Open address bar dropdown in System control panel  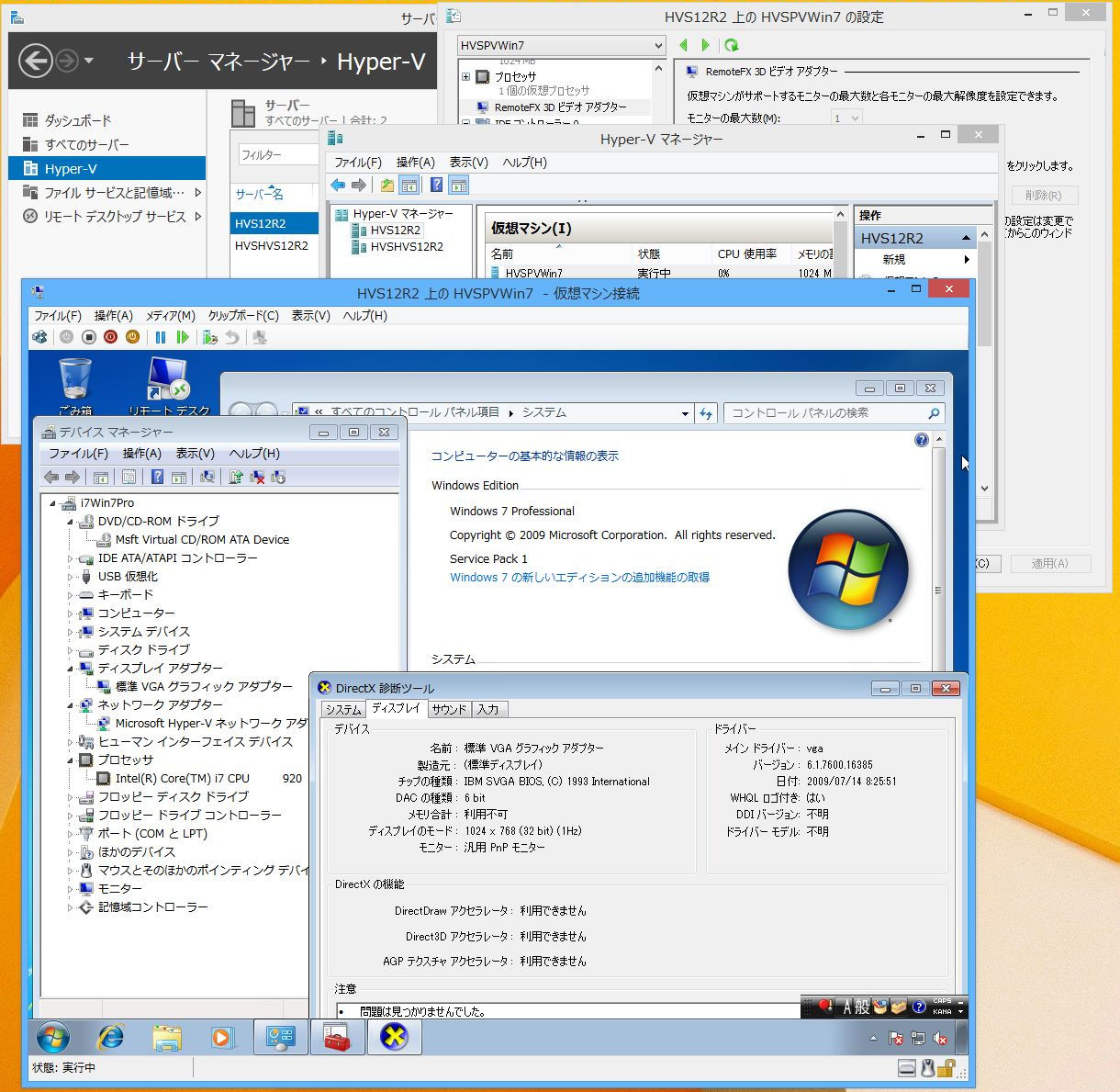click(x=685, y=413)
